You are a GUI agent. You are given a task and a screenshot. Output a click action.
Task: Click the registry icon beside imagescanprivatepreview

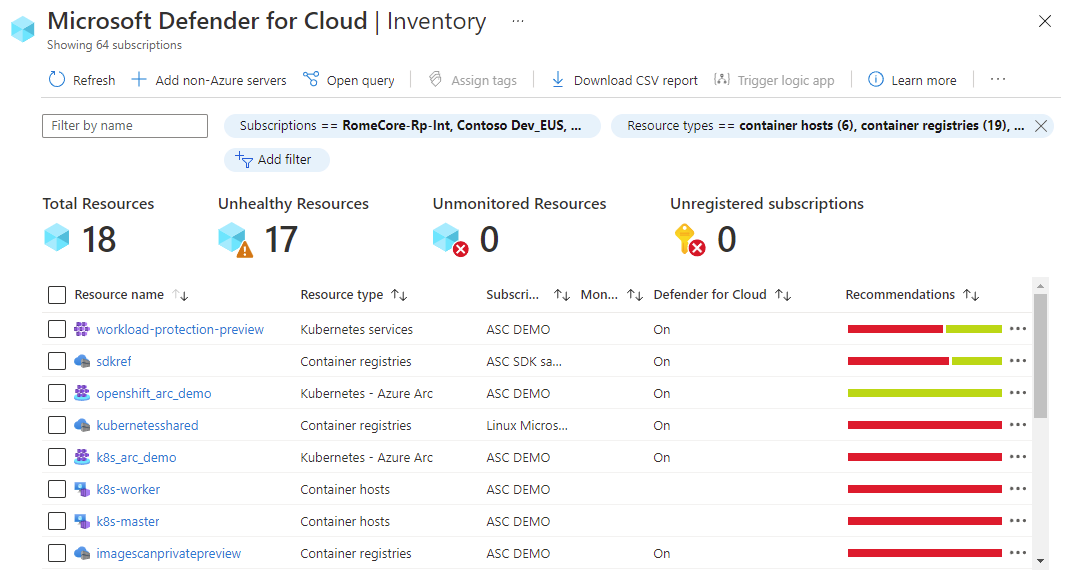tap(82, 553)
